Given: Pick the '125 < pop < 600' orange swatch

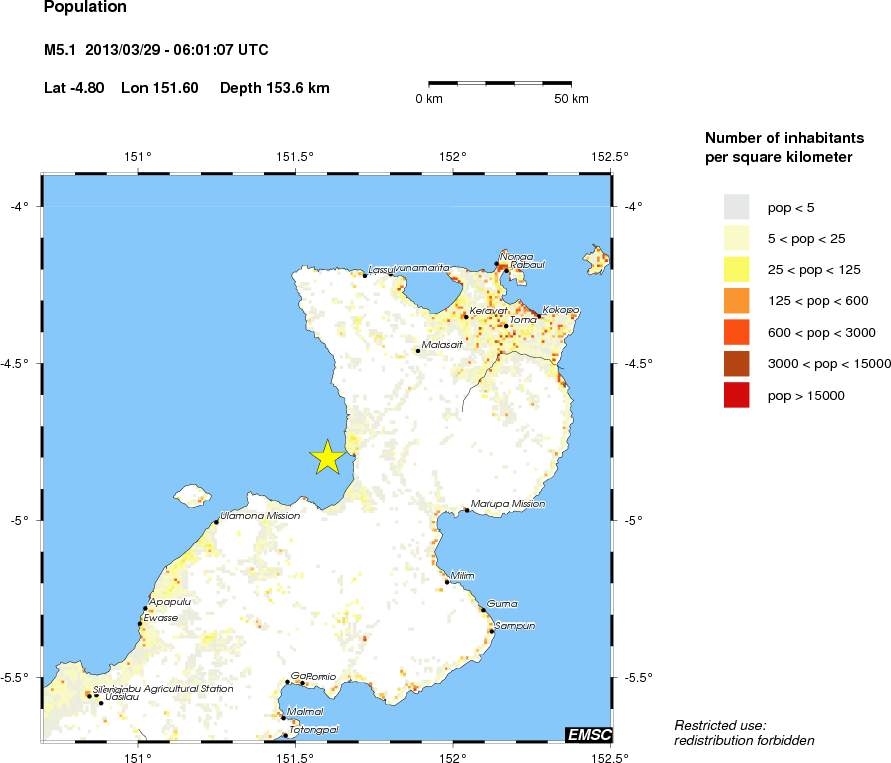Looking at the screenshot, I should coord(736,301).
